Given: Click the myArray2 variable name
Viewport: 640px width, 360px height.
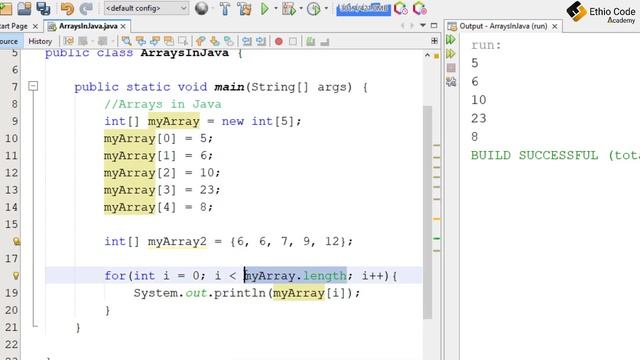Looking at the screenshot, I should coord(177,241).
